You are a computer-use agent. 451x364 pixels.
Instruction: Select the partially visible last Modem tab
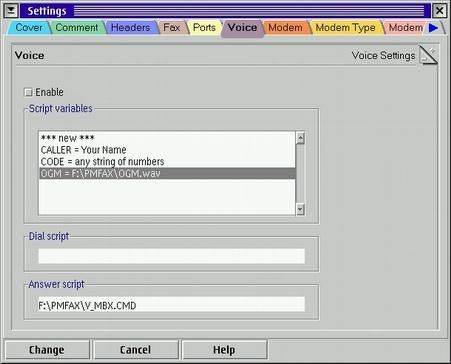click(x=405, y=27)
